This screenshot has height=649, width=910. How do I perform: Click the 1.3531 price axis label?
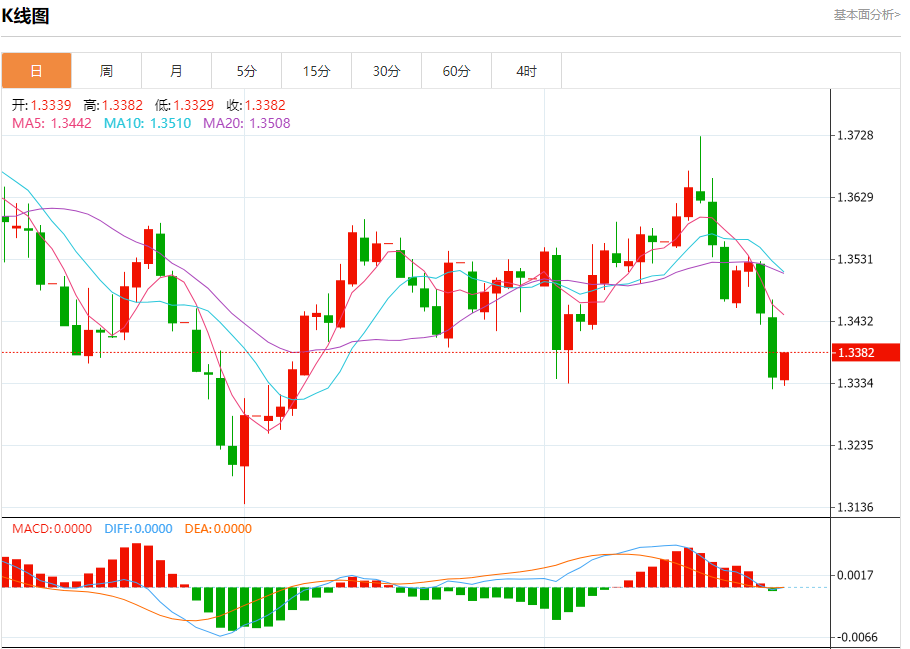(x=854, y=259)
